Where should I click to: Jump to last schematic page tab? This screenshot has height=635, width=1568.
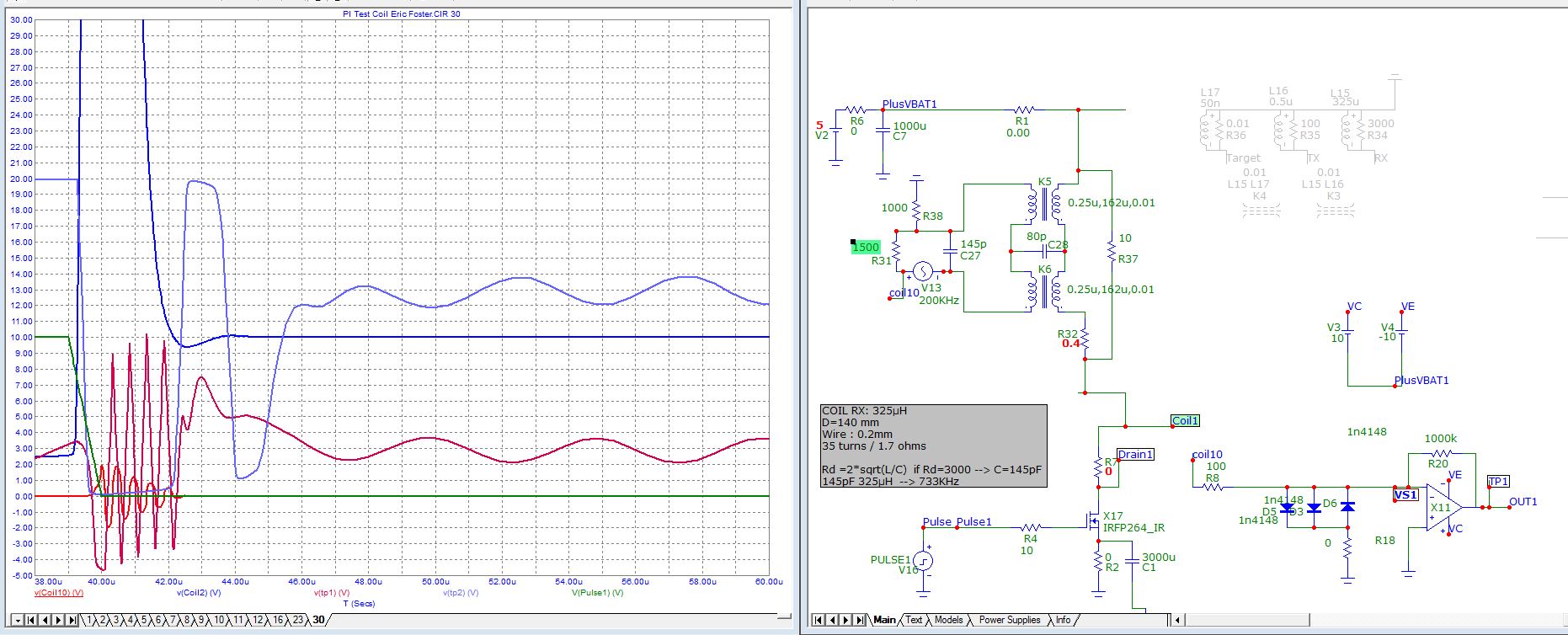[859, 620]
